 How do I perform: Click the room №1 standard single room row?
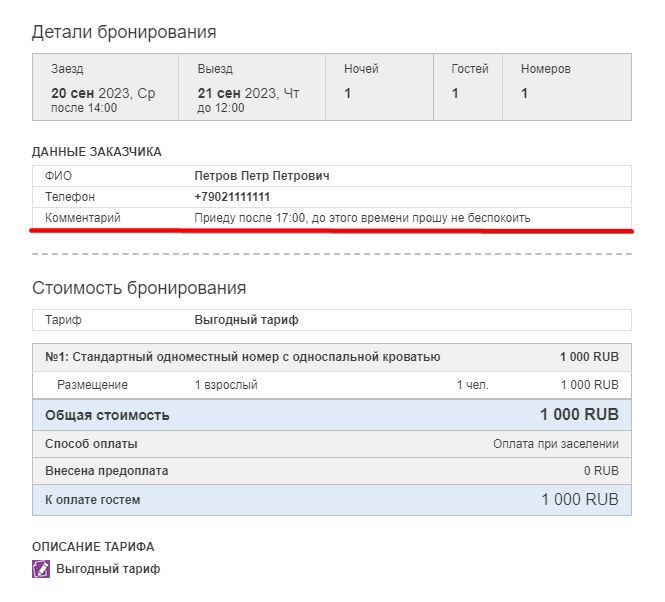(243, 357)
